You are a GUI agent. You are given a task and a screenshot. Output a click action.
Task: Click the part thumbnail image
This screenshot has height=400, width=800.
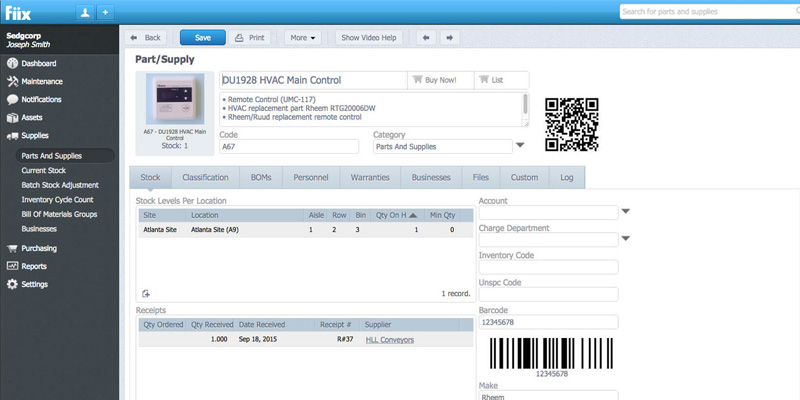pyautogui.click(x=175, y=99)
